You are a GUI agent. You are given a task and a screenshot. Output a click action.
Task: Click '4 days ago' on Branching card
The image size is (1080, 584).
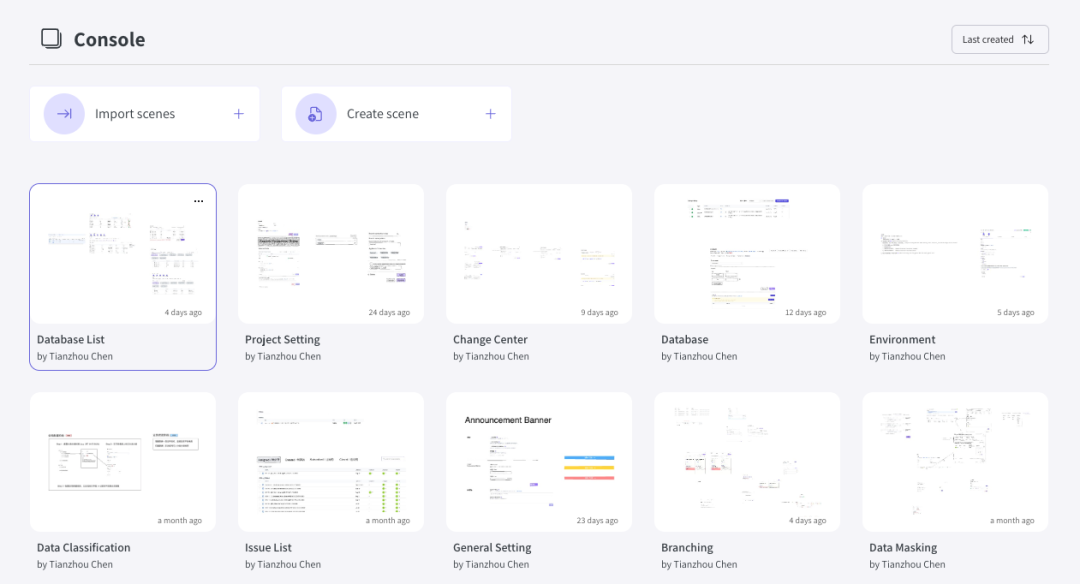click(x=807, y=520)
